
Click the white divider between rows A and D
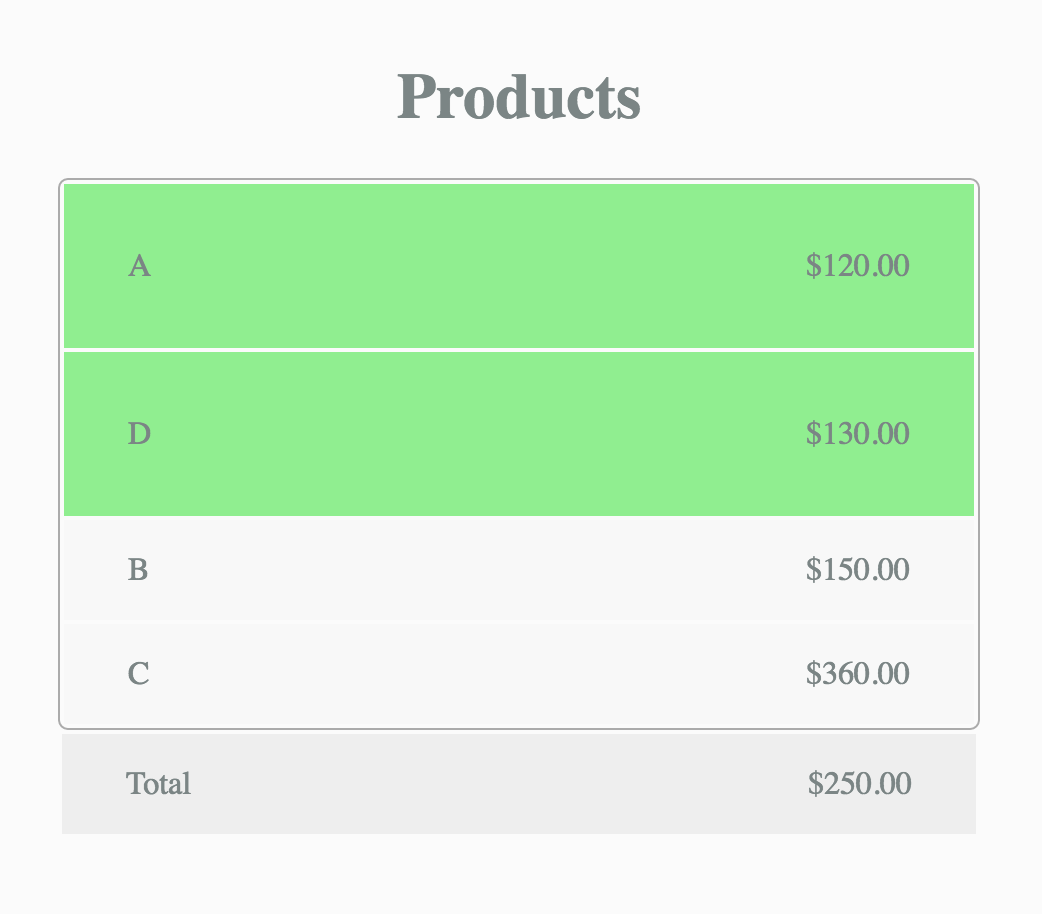click(519, 350)
